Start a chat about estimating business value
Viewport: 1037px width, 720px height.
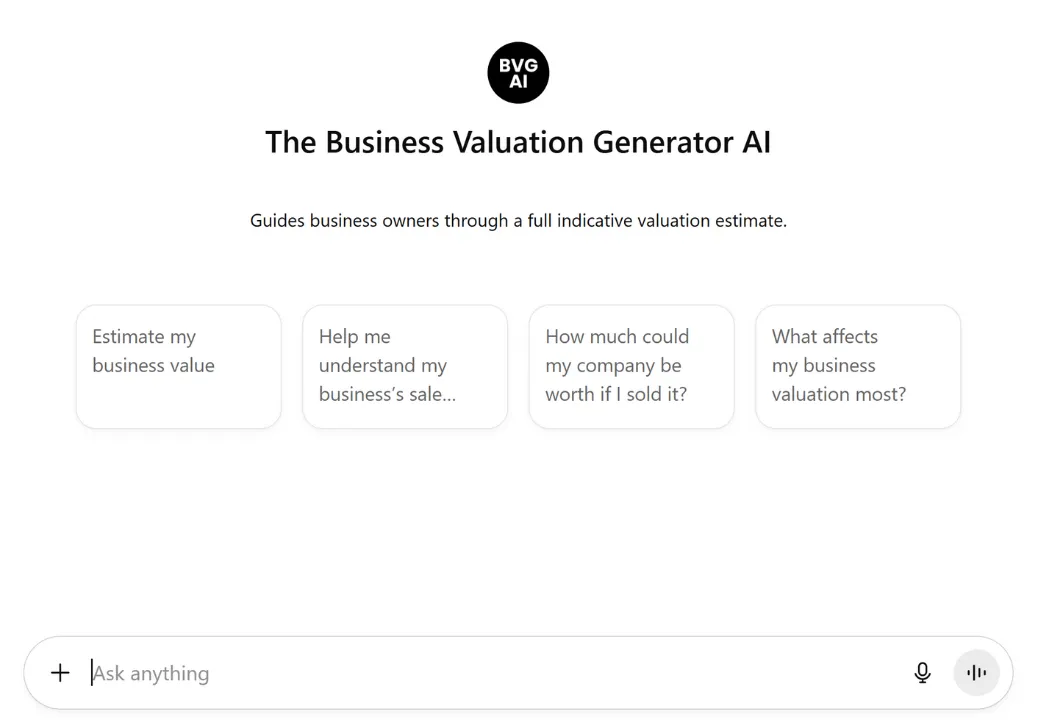click(178, 366)
